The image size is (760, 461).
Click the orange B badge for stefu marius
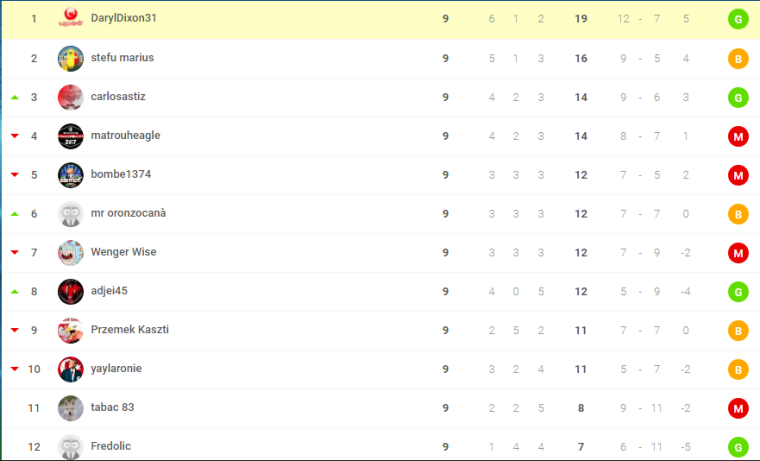(738, 59)
